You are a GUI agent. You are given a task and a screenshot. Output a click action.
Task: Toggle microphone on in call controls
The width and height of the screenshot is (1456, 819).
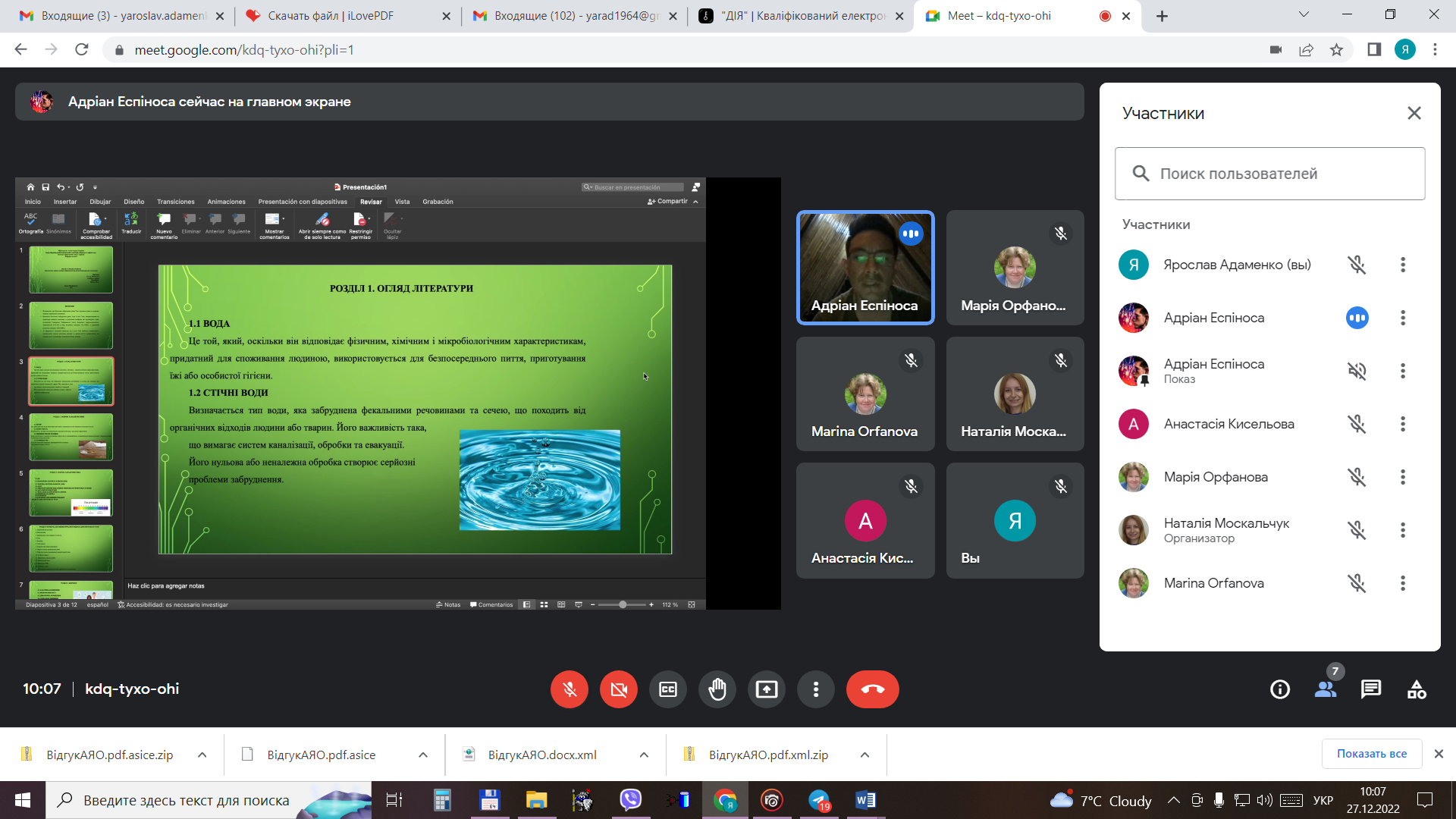(x=570, y=689)
